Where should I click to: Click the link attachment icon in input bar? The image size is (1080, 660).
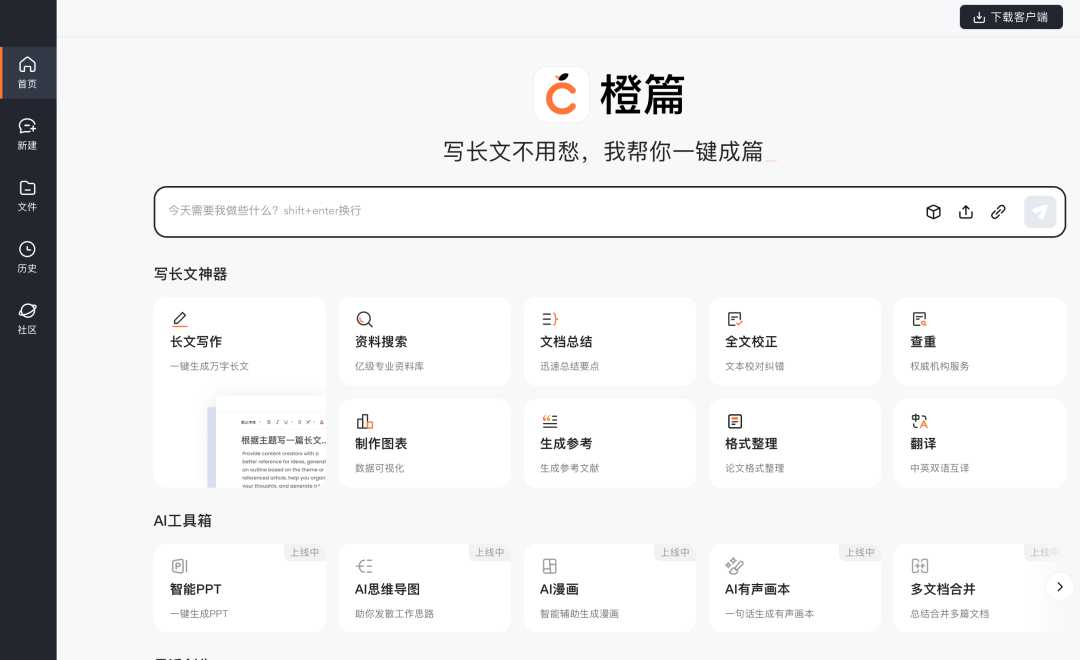(998, 211)
